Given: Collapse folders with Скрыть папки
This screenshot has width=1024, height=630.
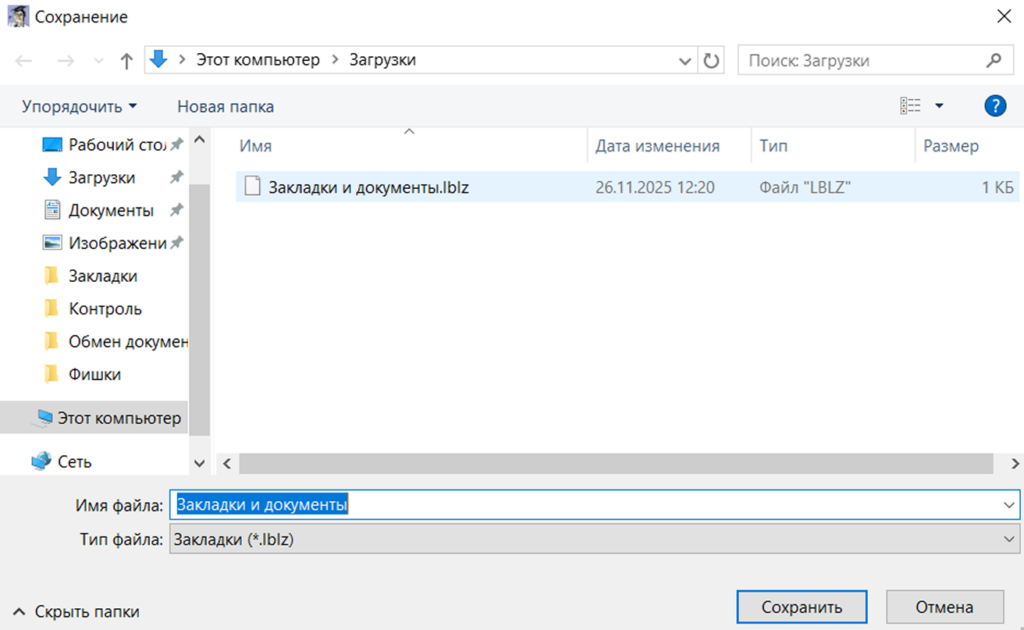Looking at the screenshot, I should [x=76, y=612].
